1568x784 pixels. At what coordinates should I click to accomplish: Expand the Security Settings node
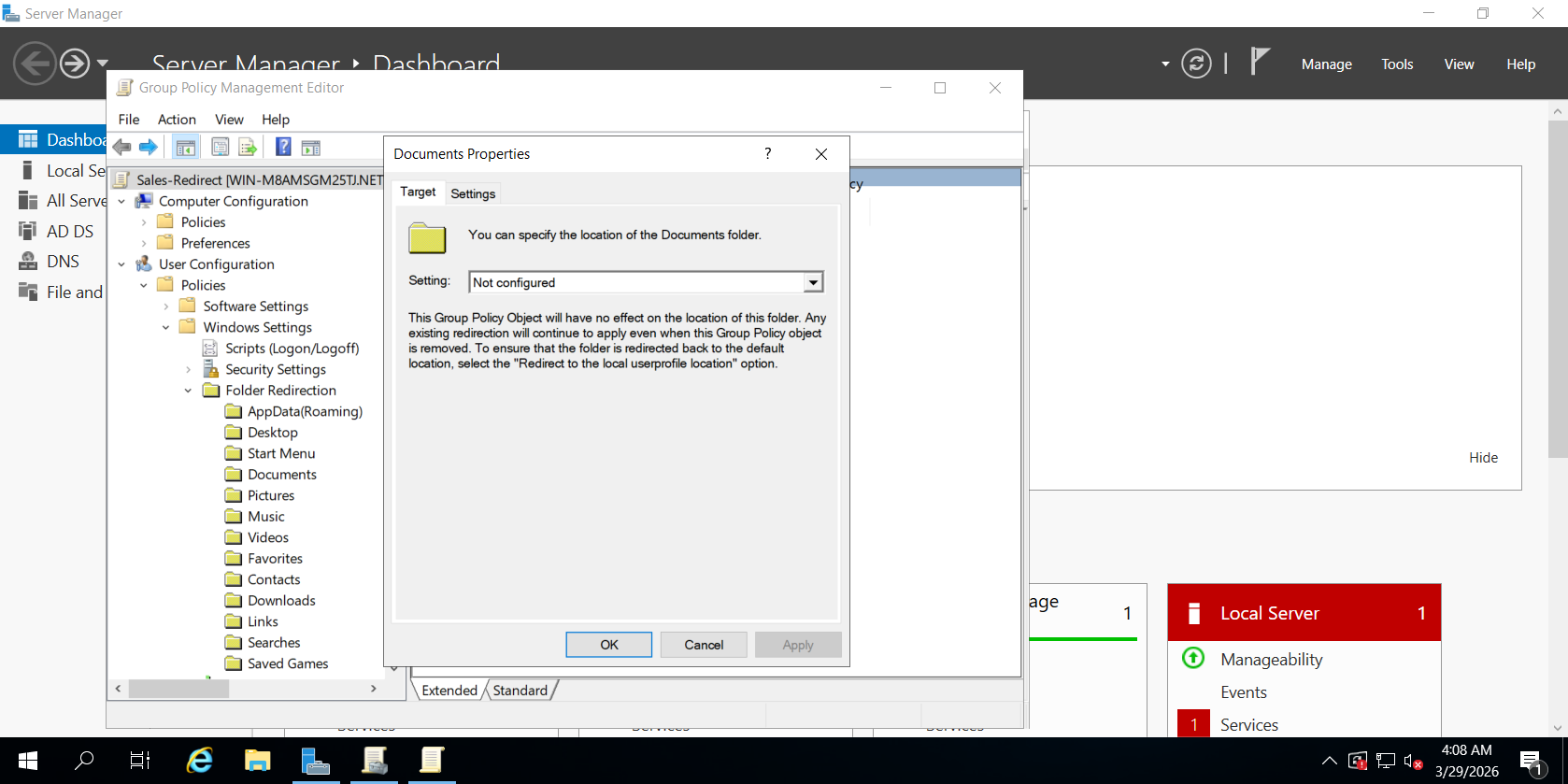pos(188,370)
